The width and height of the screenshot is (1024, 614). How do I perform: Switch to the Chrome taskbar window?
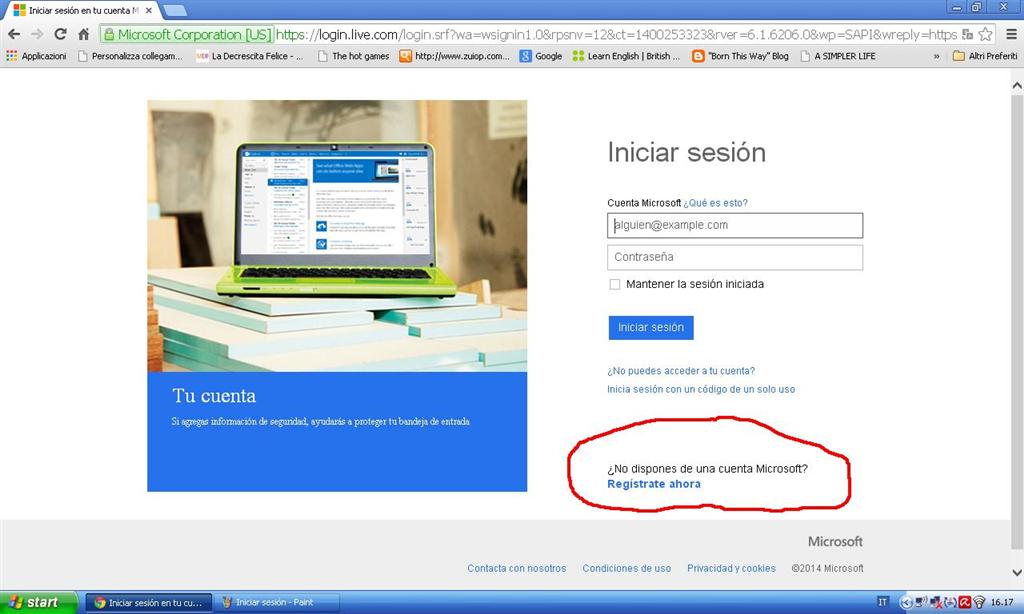click(x=148, y=602)
